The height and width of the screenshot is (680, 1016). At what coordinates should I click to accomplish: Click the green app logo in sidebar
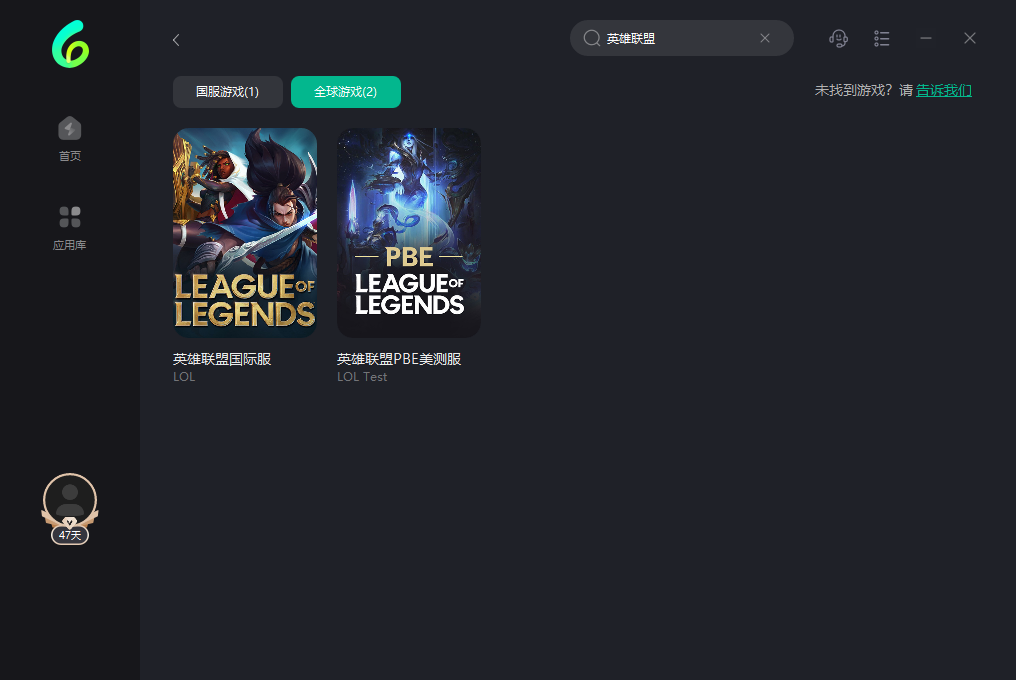pos(70,45)
